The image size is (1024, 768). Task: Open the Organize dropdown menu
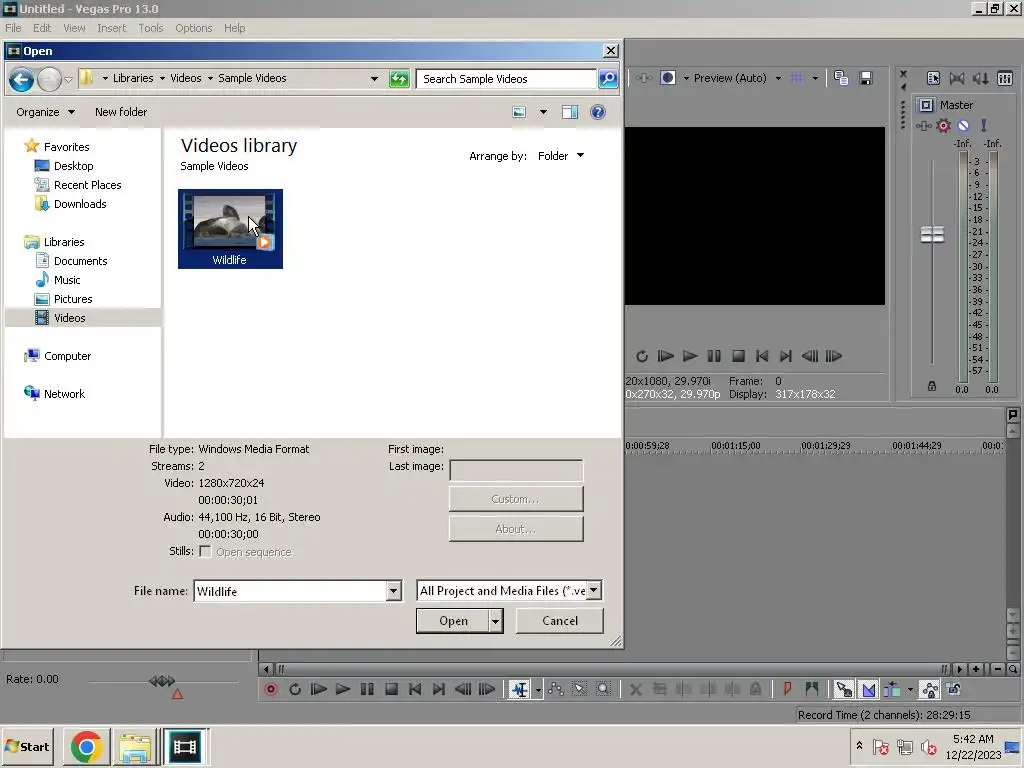point(45,112)
